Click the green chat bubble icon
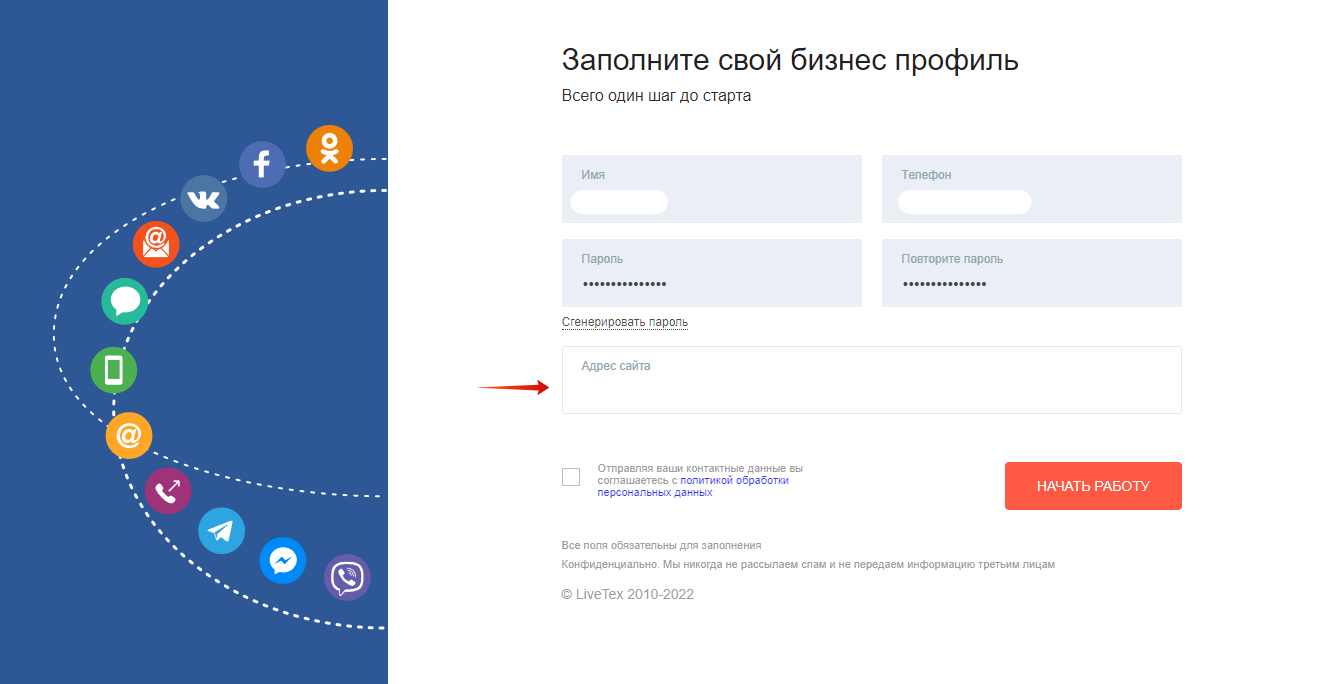Image resolution: width=1322 pixels, height=684 pixels. (125, 301)
